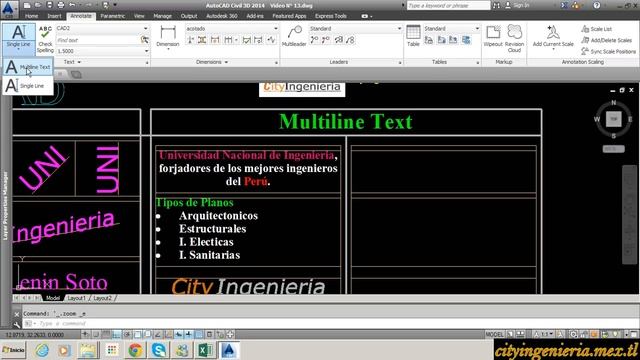
Task: Open Layer Properties Manager side palette
Action: 5,205
